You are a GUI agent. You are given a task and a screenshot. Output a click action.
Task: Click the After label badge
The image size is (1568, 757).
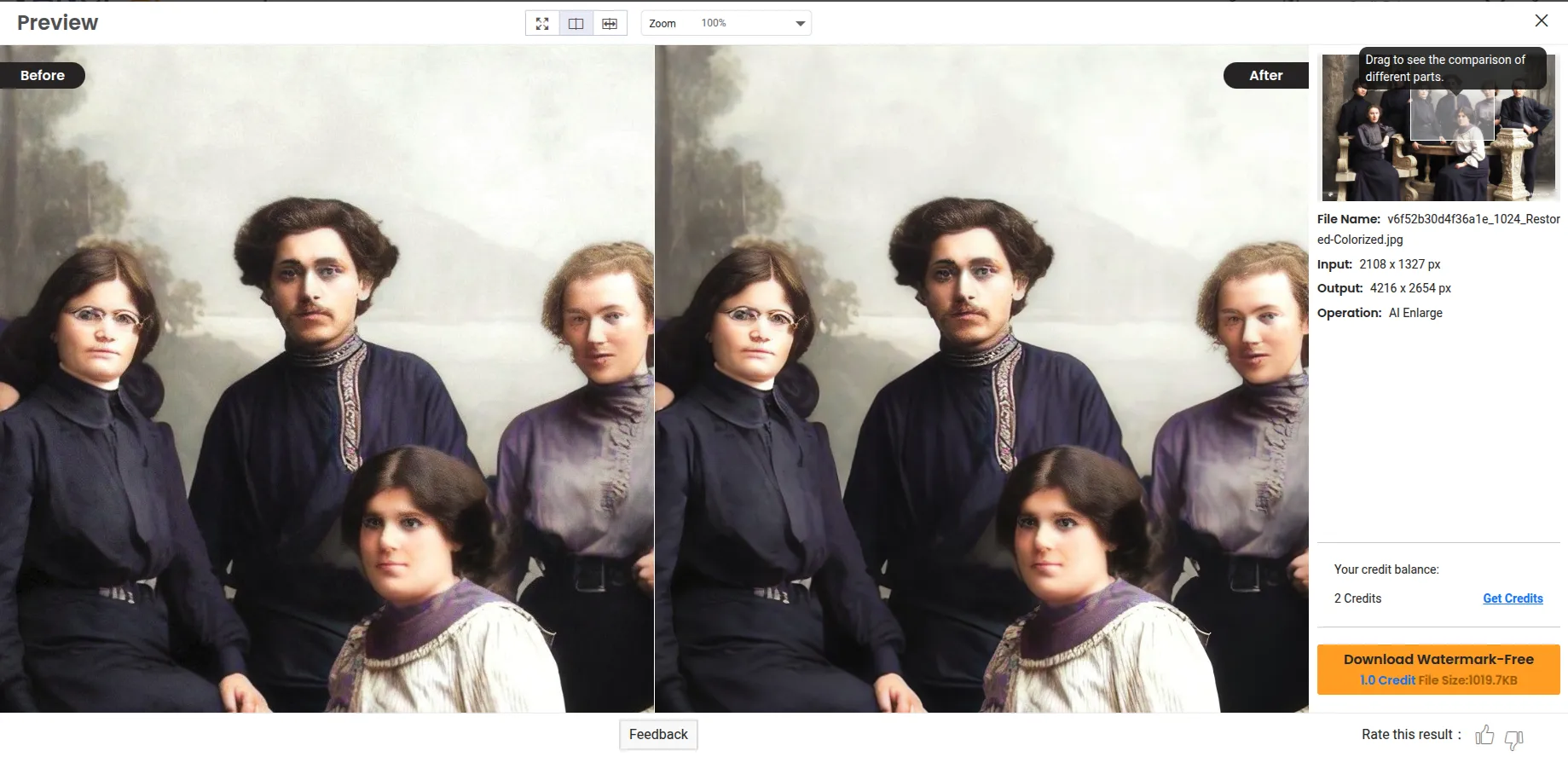coord(1265,75)
